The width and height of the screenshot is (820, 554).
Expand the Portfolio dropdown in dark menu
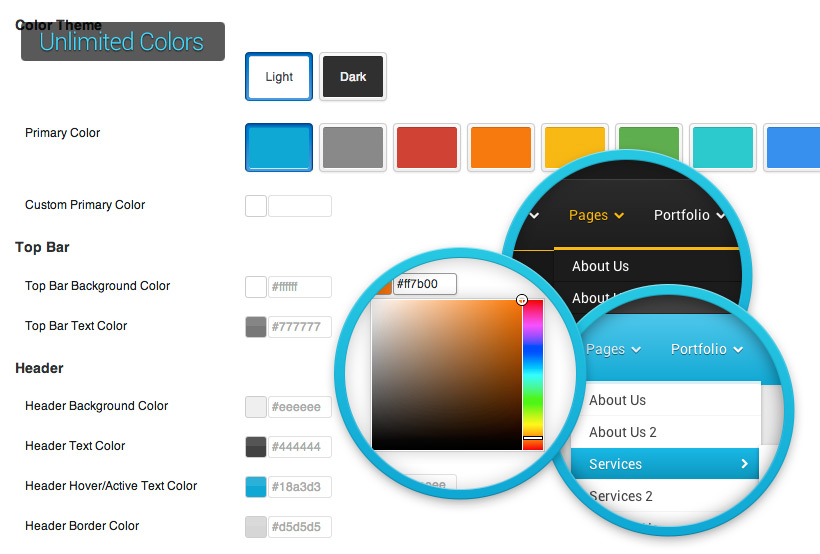coord(688,215)
